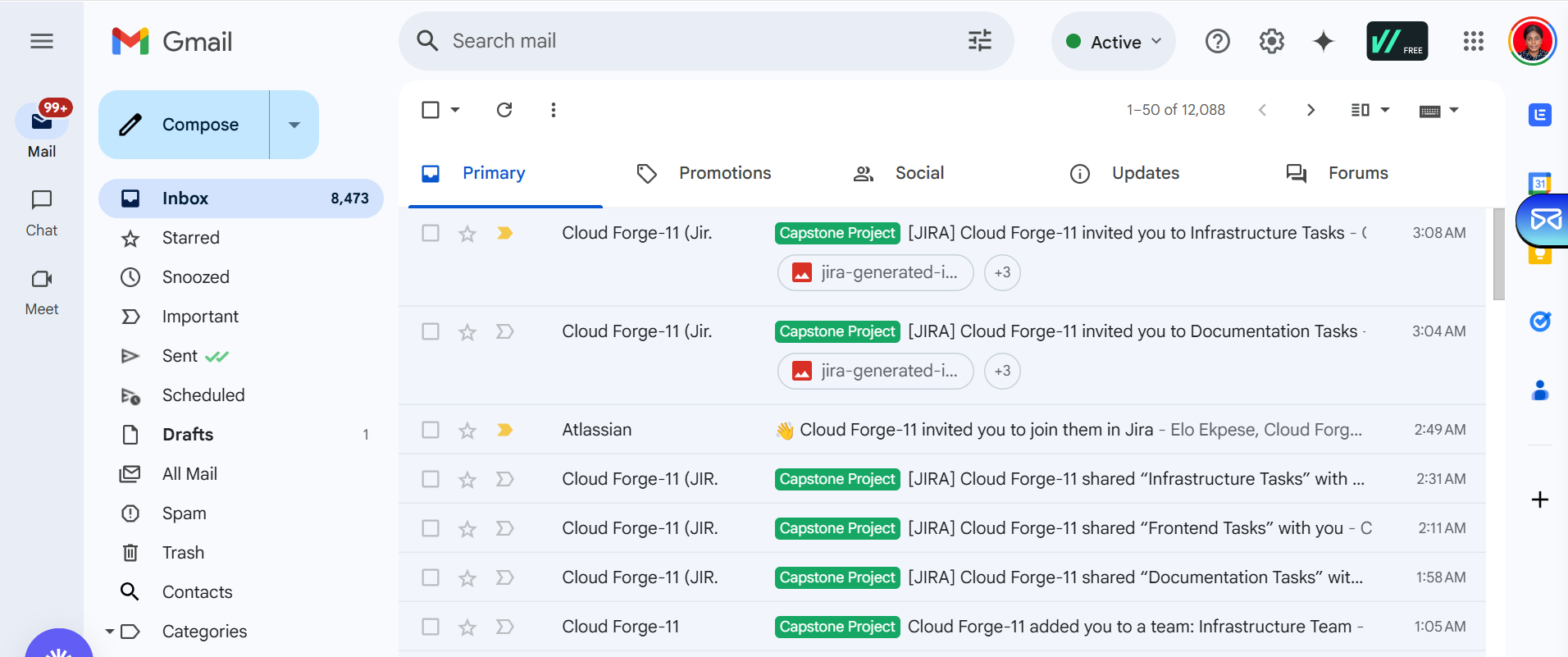Check the 1:58 AM Documentation Tasks email checkbox
Screen dimensions: 1568x657
(431, 577)
